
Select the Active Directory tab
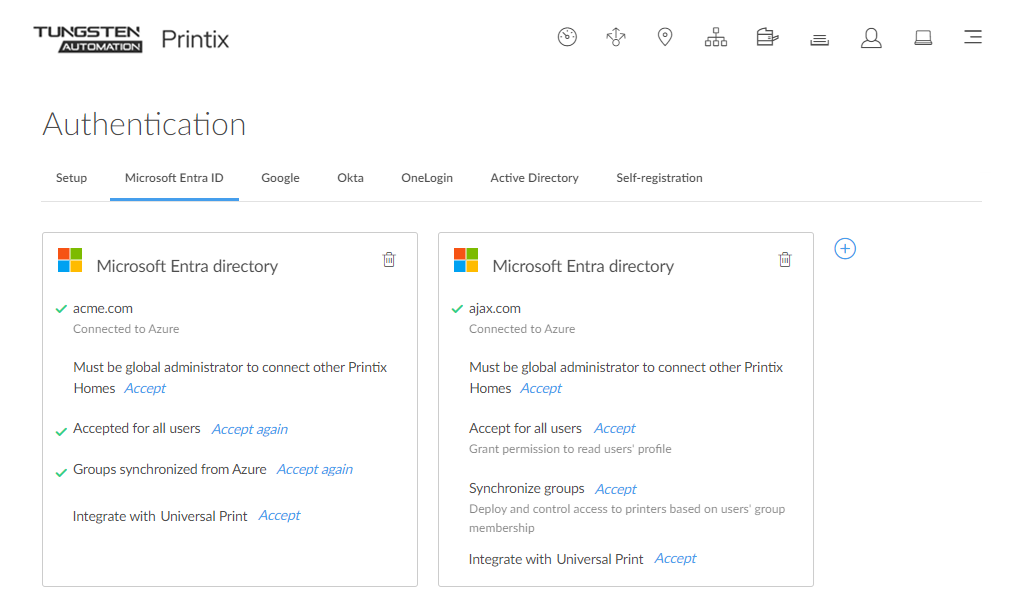[534, 178]
